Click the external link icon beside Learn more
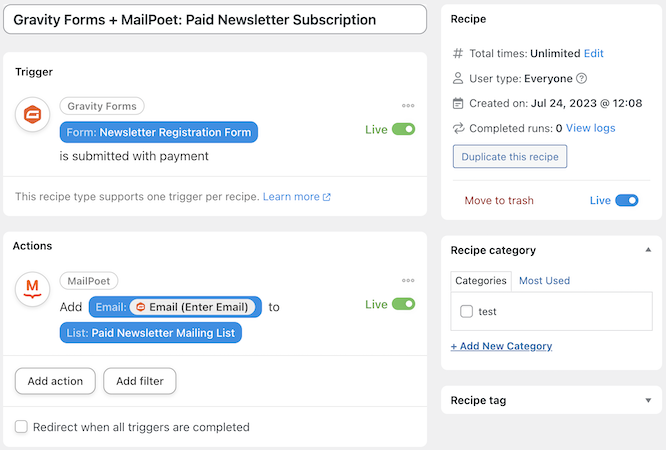 (327, 197)
